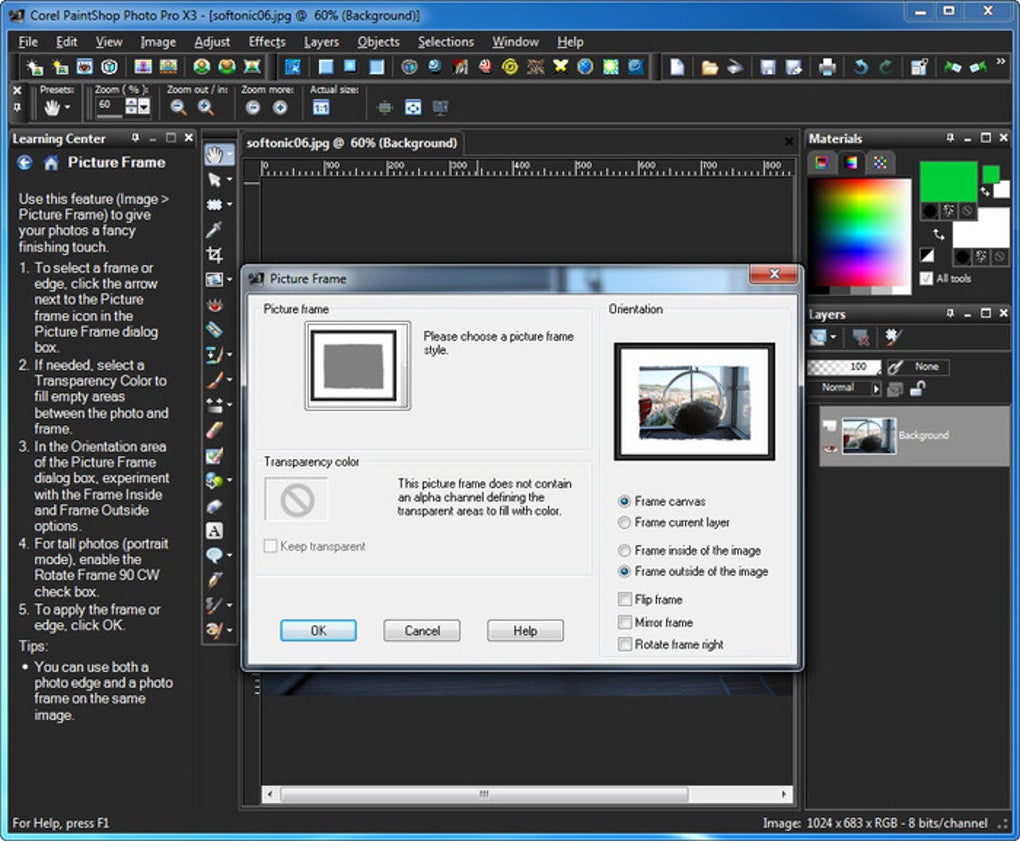The image size is (1020, 841).
Task: Click OK in Picture Frame dialog
Action: [x=318, y=631]
